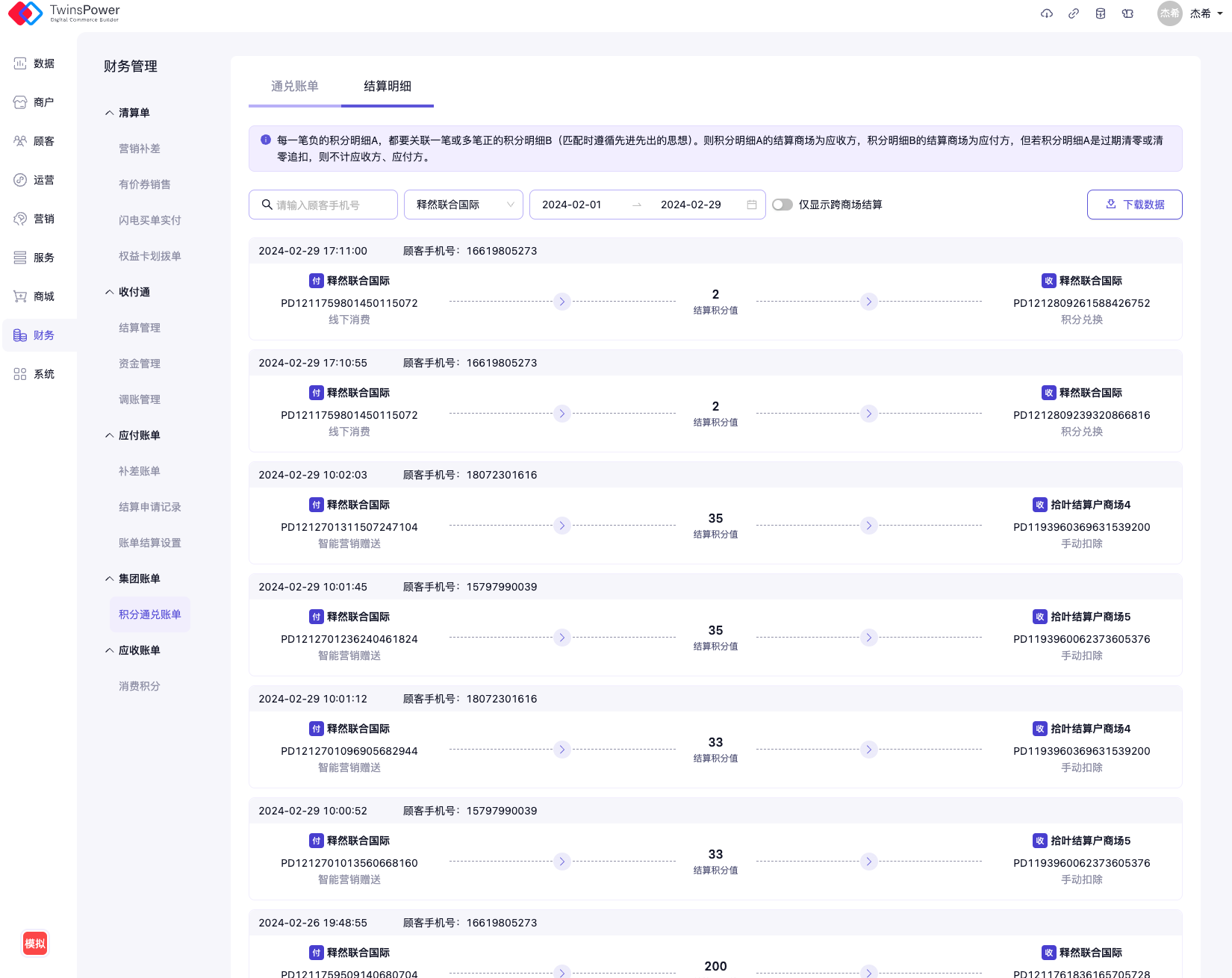
Task: Click the start date 2024-02-01 field
Action: click(x=572, y=205)
